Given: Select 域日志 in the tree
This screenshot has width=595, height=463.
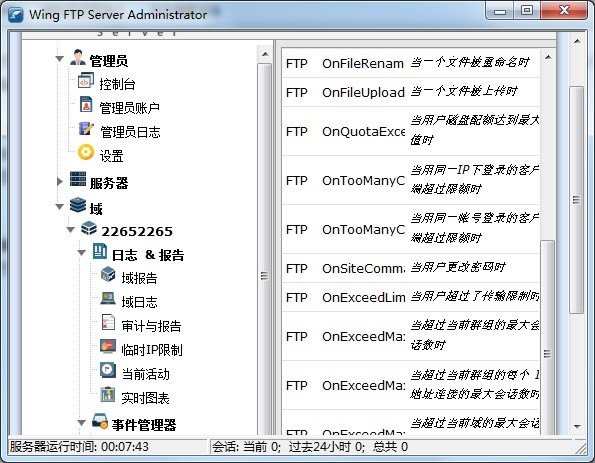Looking at the screenshot, I should [x=139, y=302].
